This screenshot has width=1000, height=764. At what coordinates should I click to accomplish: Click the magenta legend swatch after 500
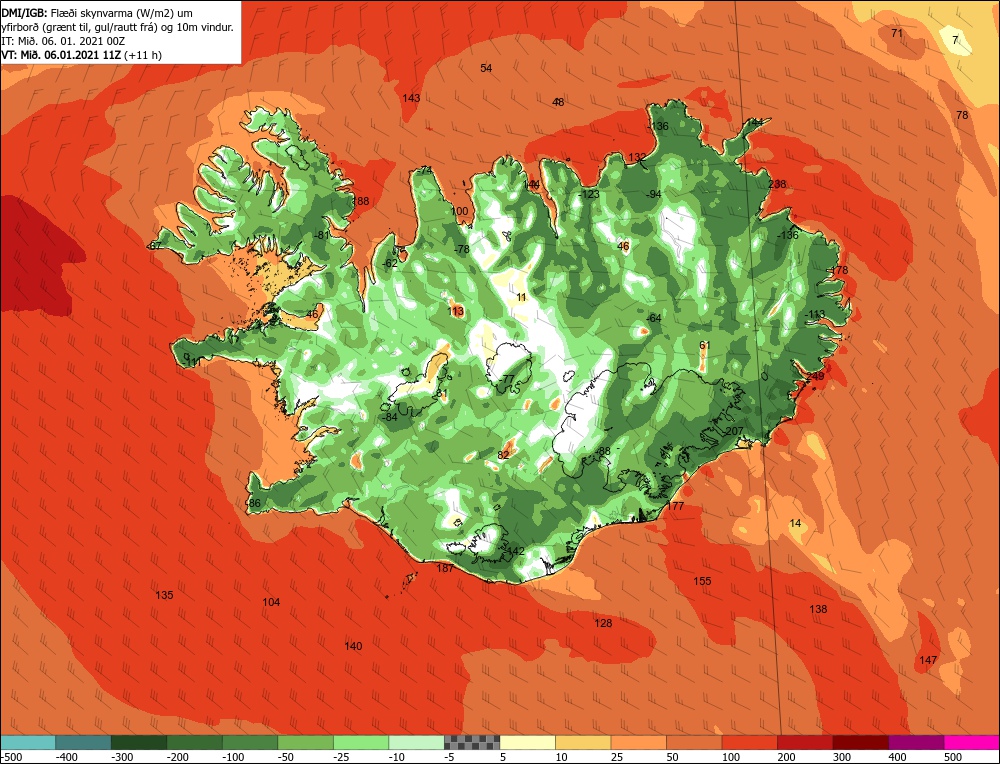(971, 742)
